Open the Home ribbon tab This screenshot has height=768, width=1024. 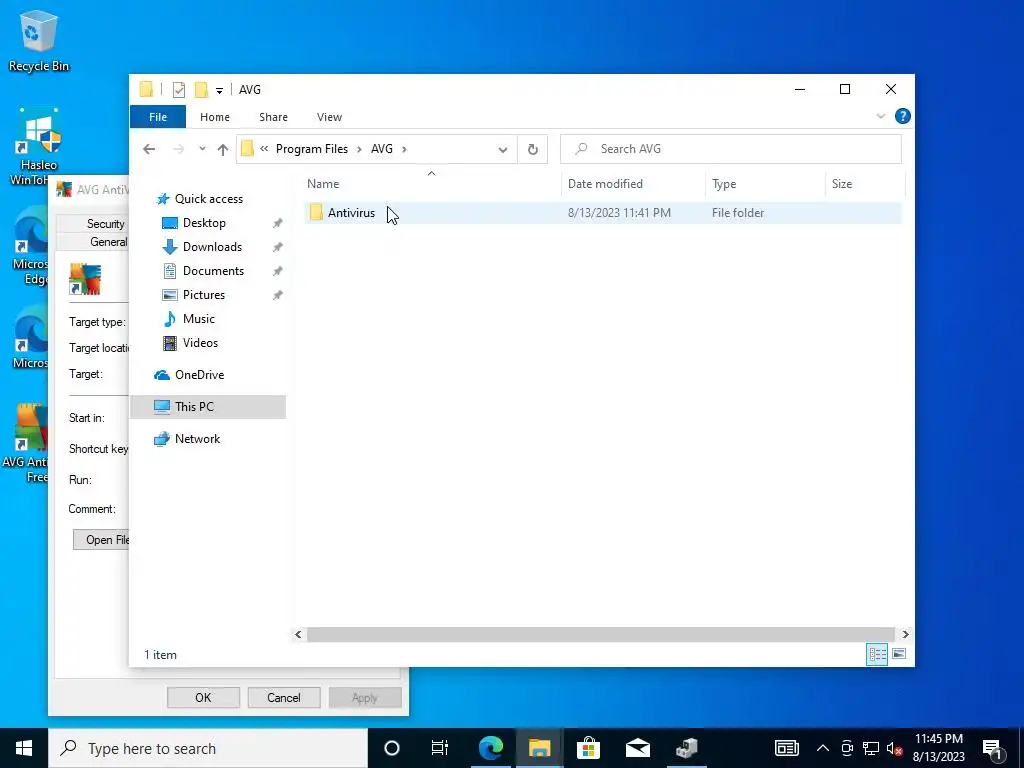coord(215,117)
